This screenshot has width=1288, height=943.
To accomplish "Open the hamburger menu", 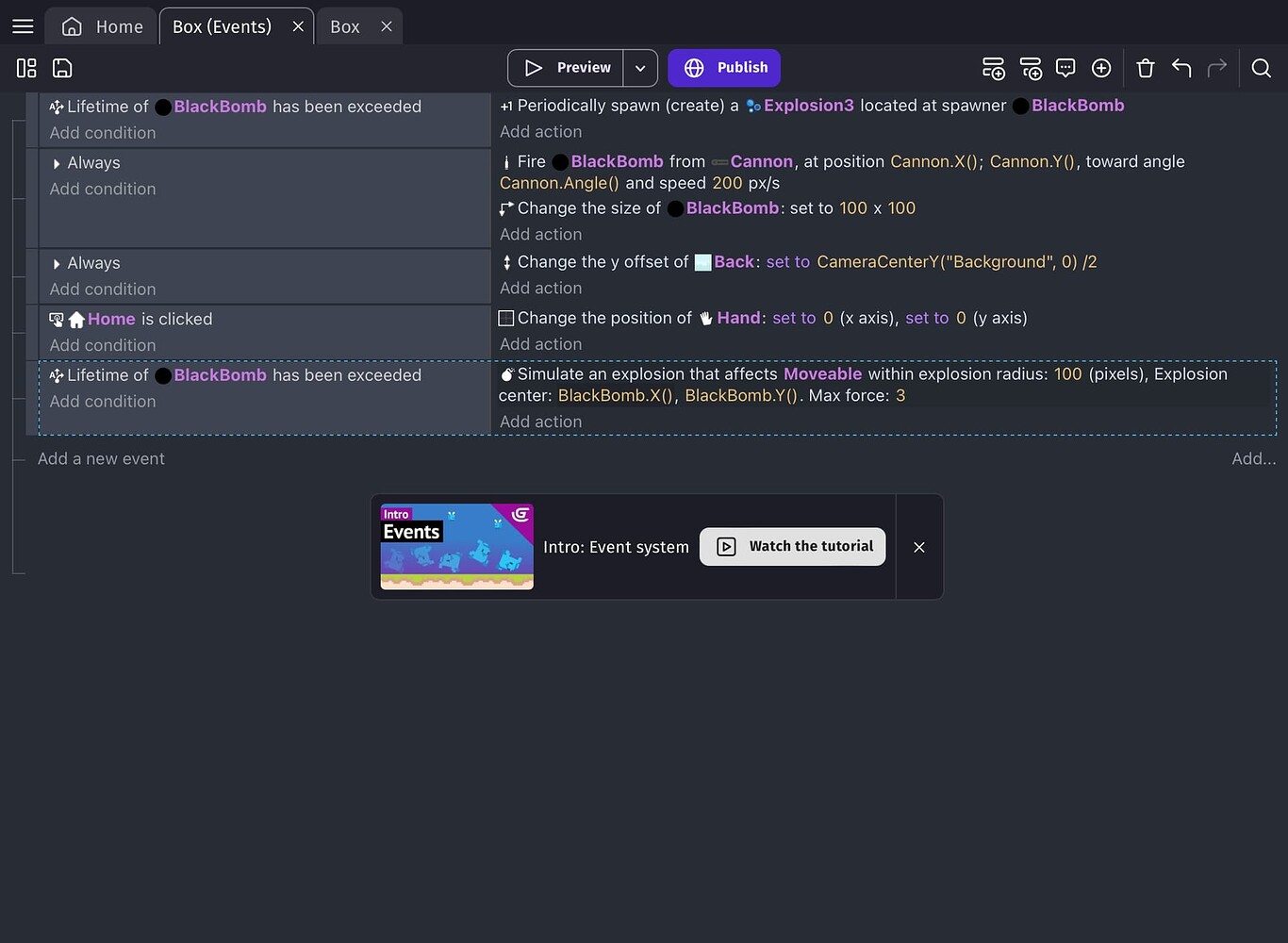I will point(22,25).
